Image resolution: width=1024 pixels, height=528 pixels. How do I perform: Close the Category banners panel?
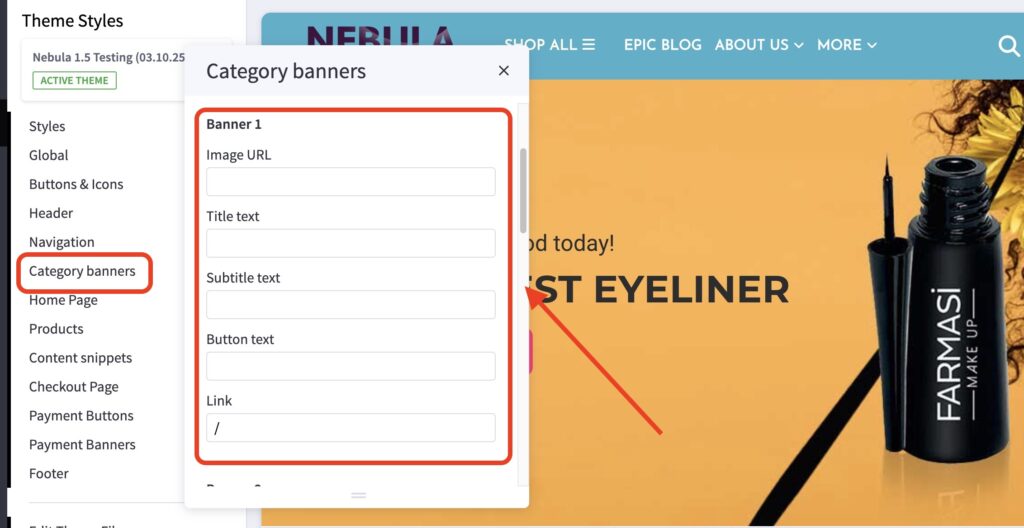504,71
